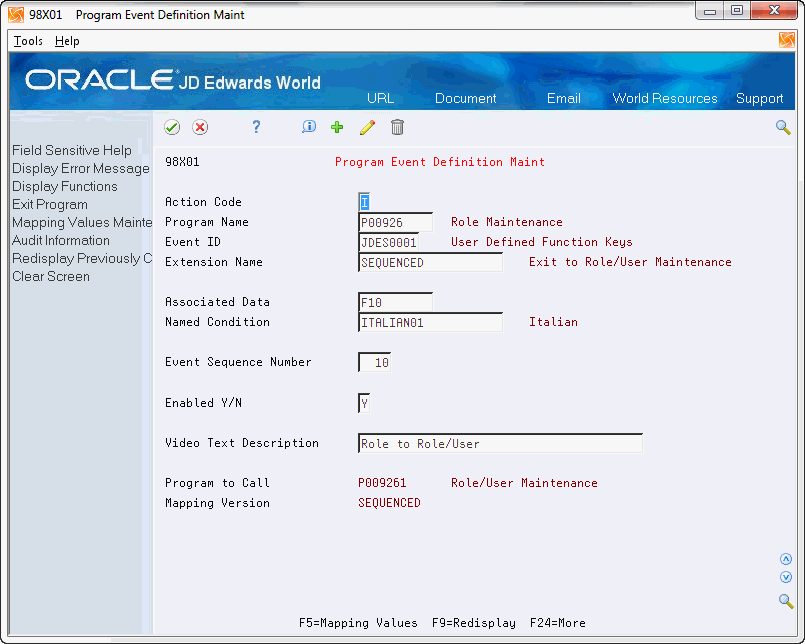Click the pencil Change icon
Viewport: 805px width, 644px height.
(368, 127)
